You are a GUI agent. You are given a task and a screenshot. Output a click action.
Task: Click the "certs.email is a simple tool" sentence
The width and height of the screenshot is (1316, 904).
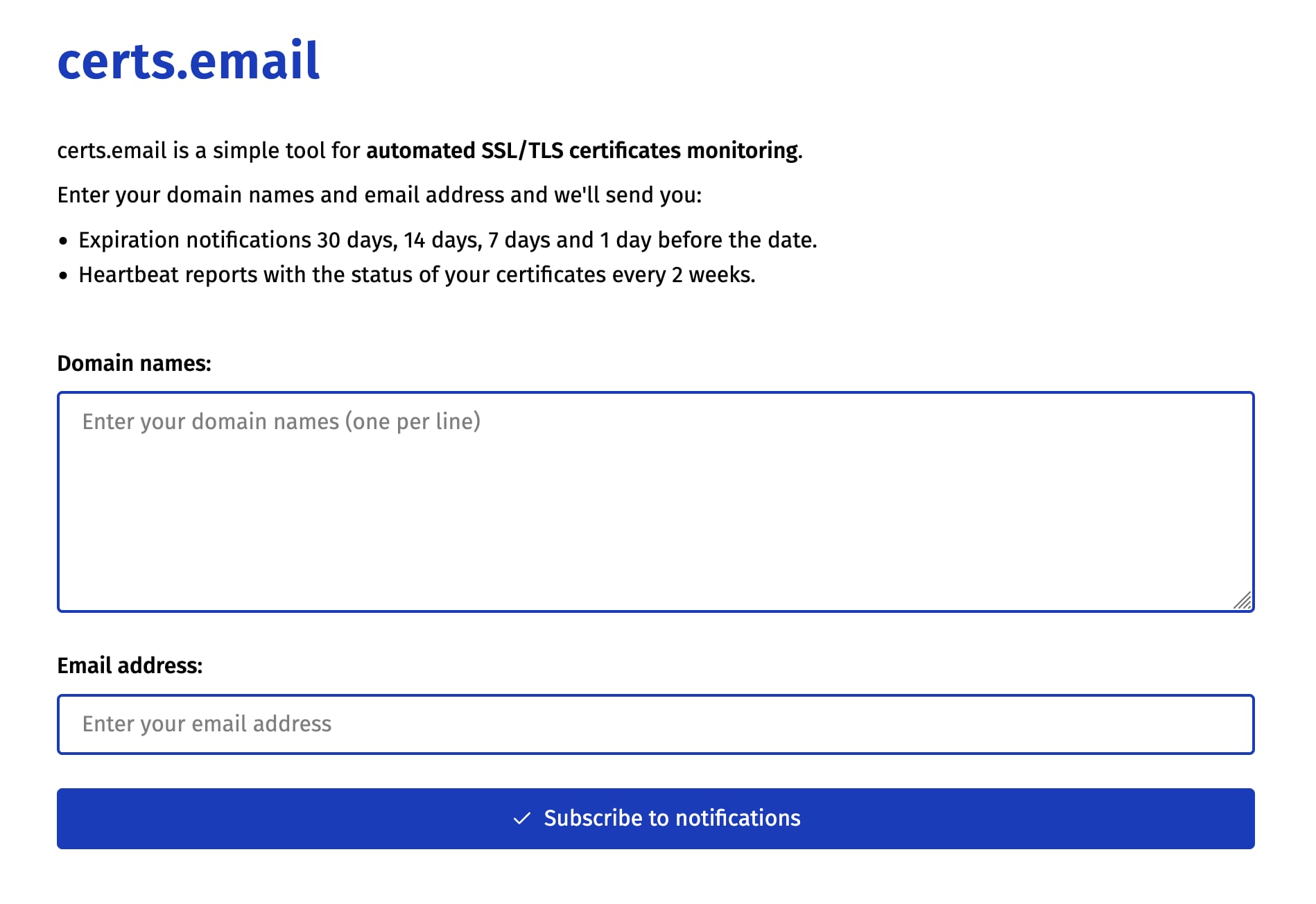[208, 150]
